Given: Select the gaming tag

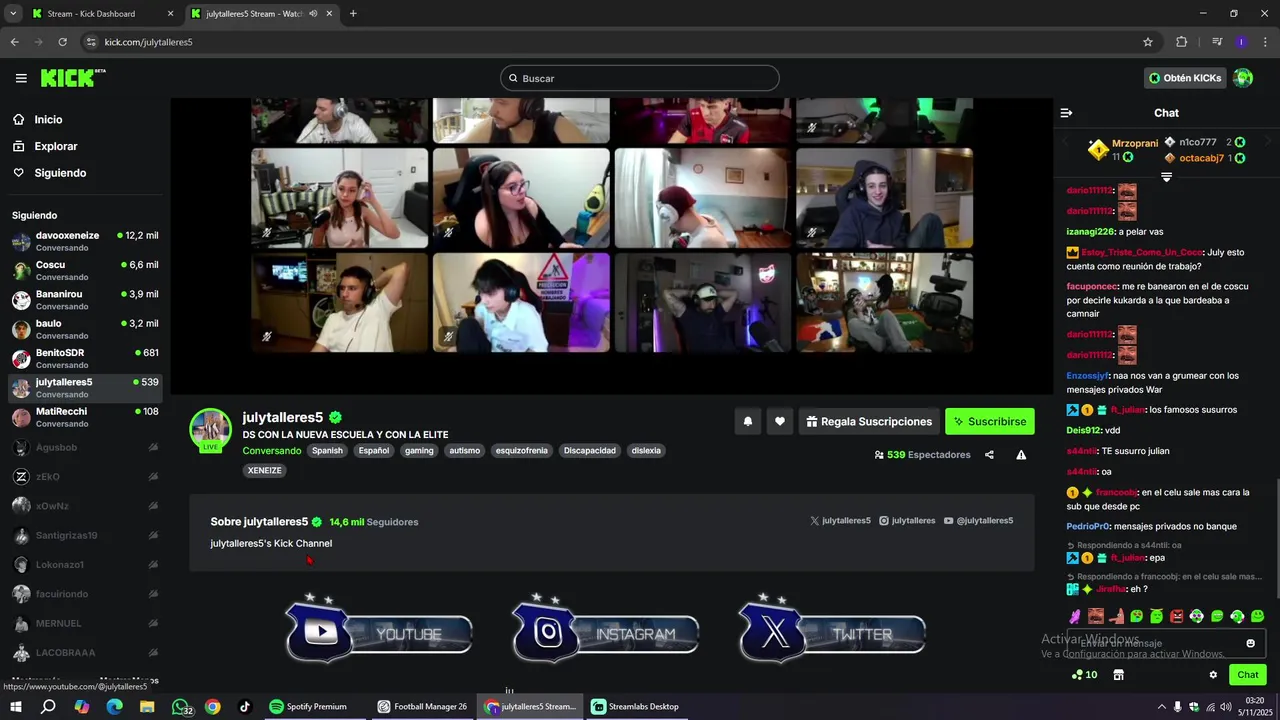Looking at the screenshot, I should [x=419, y=451].
